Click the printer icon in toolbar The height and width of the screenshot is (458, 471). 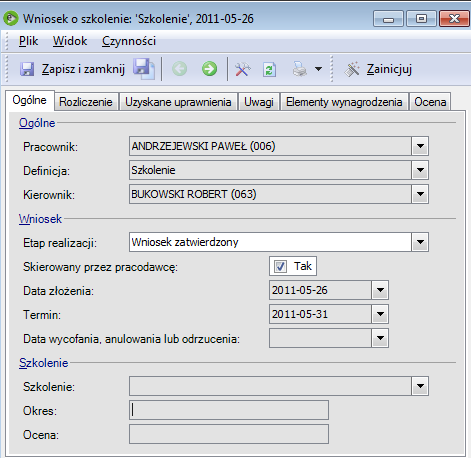[x=300, y=69]
